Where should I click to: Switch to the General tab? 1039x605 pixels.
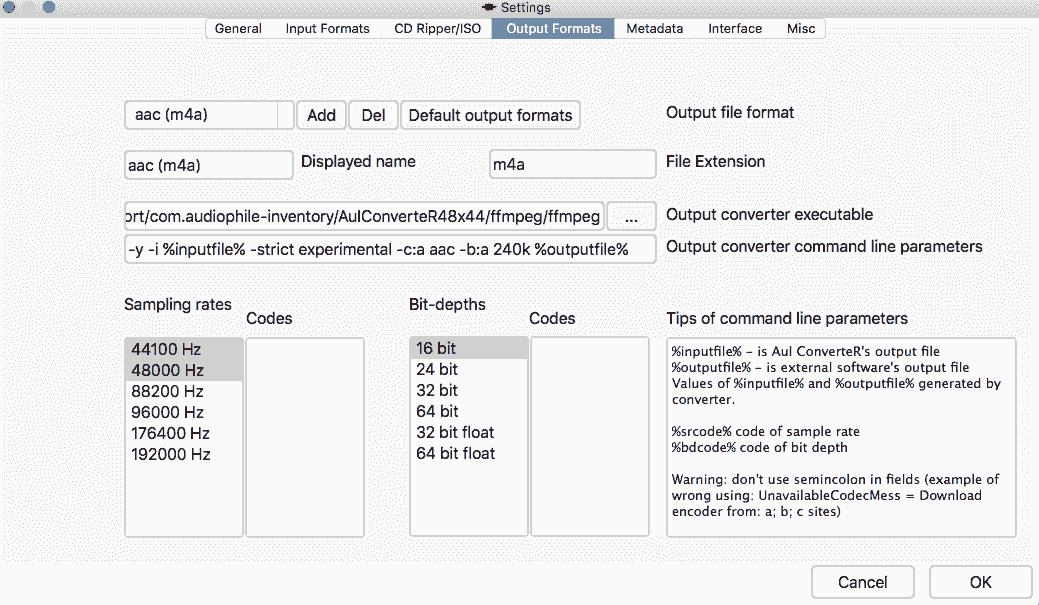tap(238, 28)
